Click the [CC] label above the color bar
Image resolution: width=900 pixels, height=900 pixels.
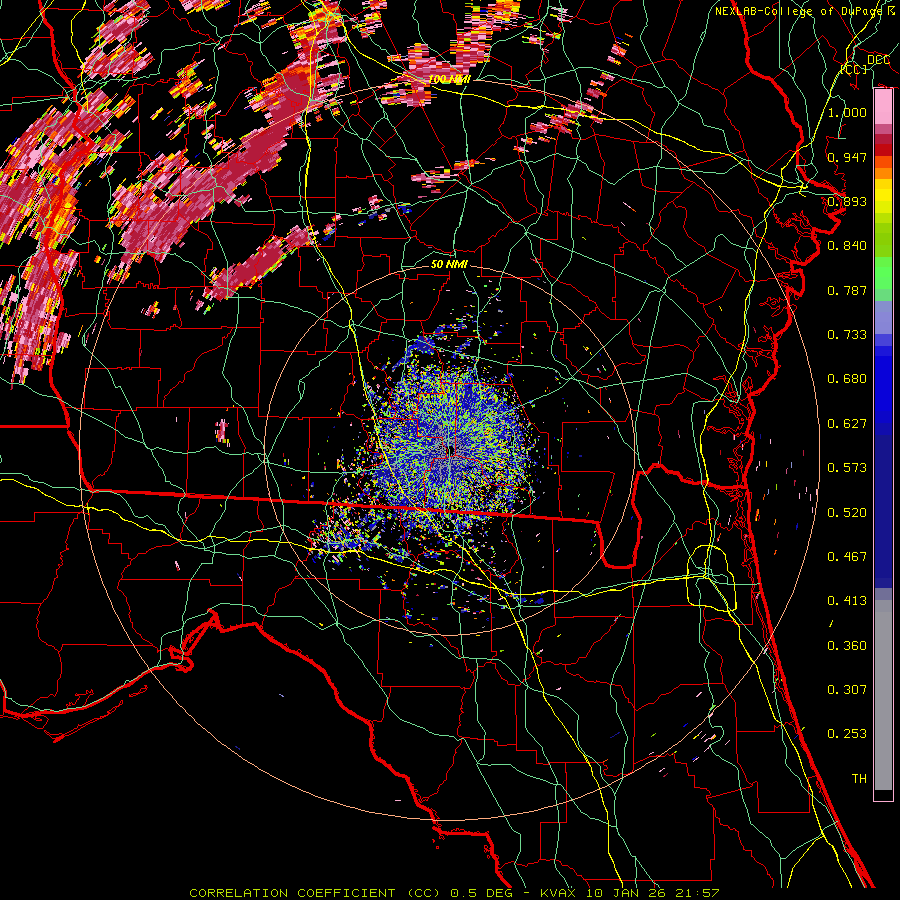pos(854,69)
